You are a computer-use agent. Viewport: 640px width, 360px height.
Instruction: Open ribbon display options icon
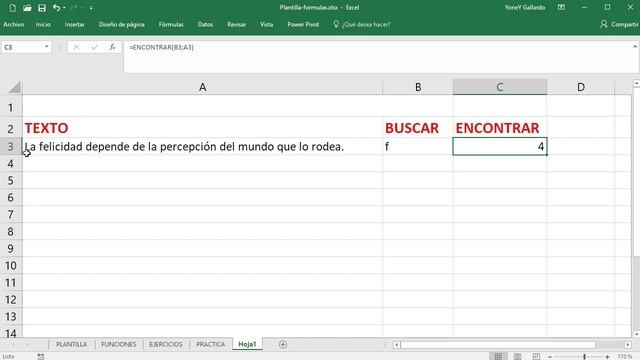[561, 7]
